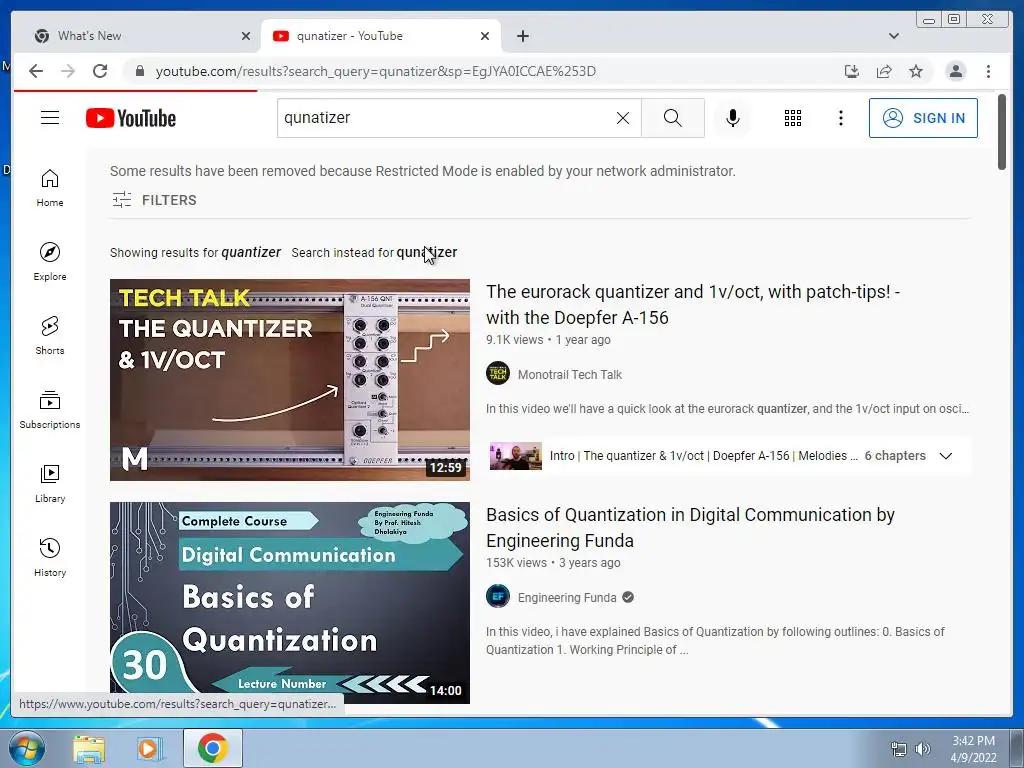
Task: Click the page vertical scrollbar thumb
Action: pos(1002,132)
